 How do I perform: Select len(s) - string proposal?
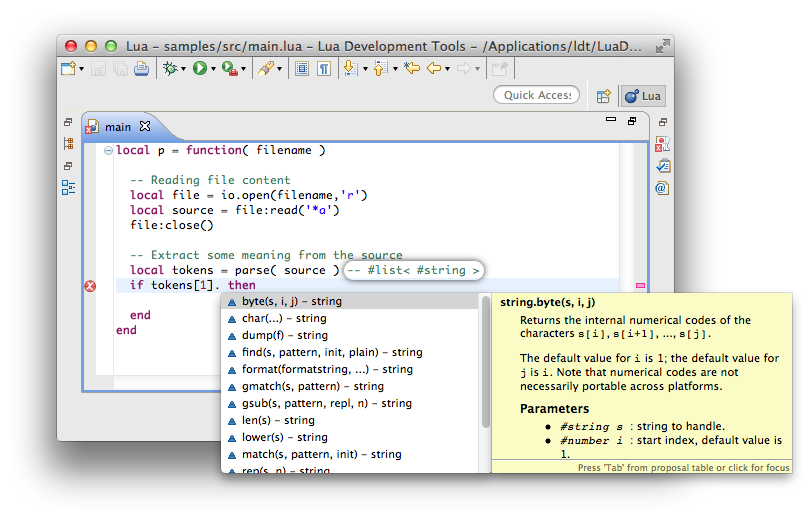pos(351,420)
